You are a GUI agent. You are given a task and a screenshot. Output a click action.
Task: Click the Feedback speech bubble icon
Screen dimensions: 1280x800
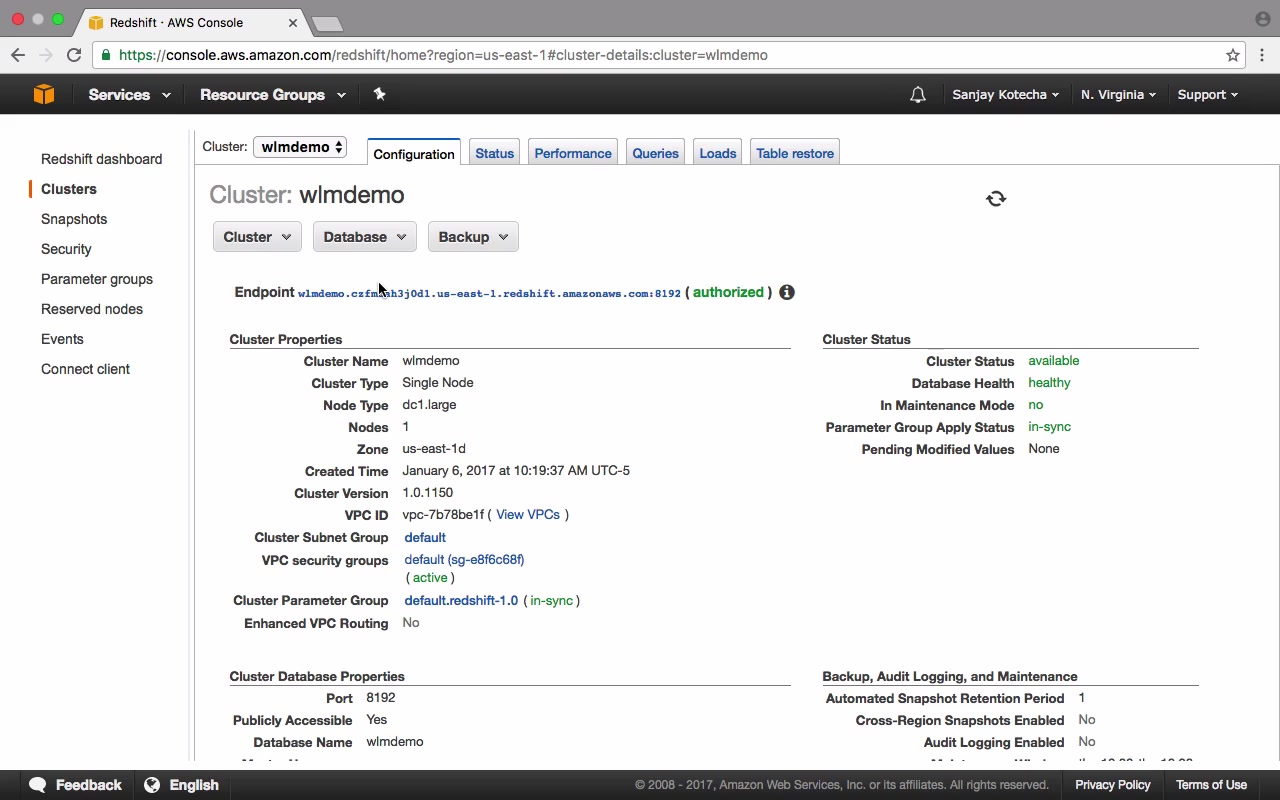[x=38, y=785]
